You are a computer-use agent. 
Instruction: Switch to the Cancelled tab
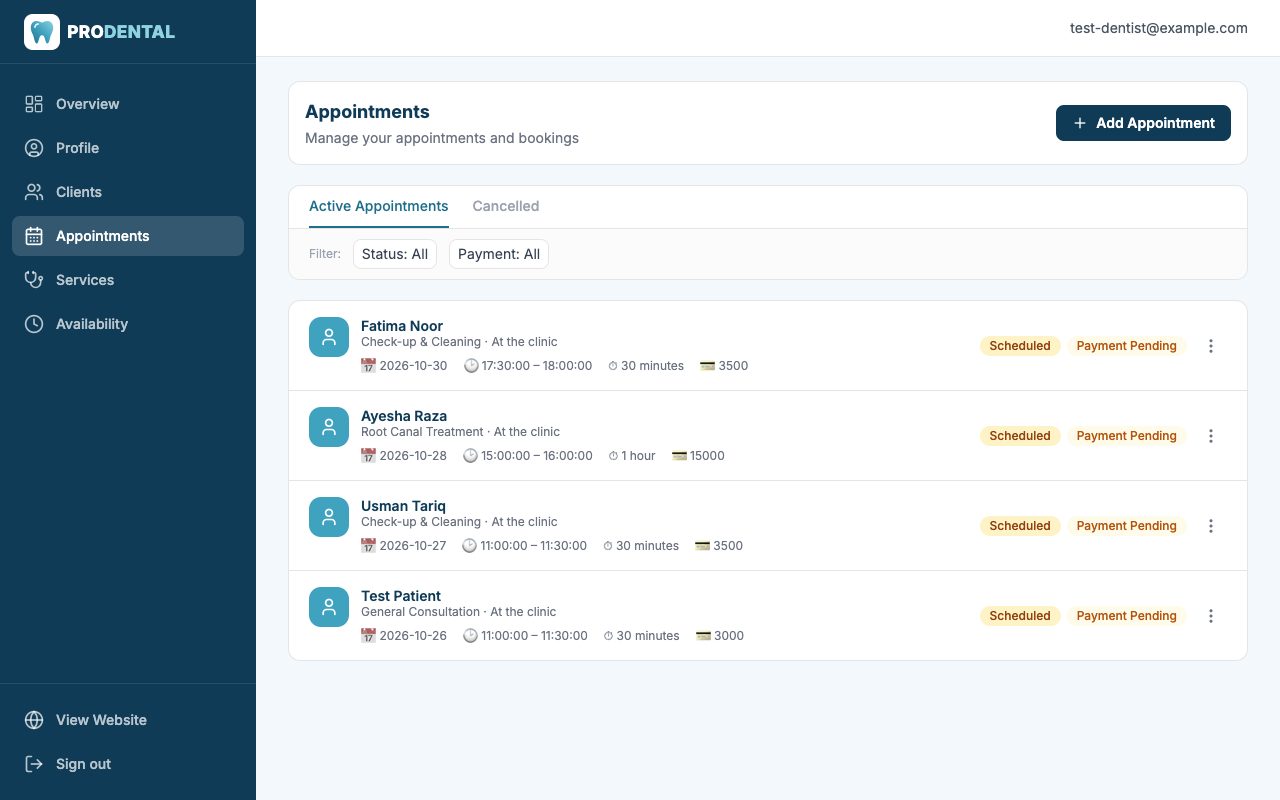click(x=506, y=206)
